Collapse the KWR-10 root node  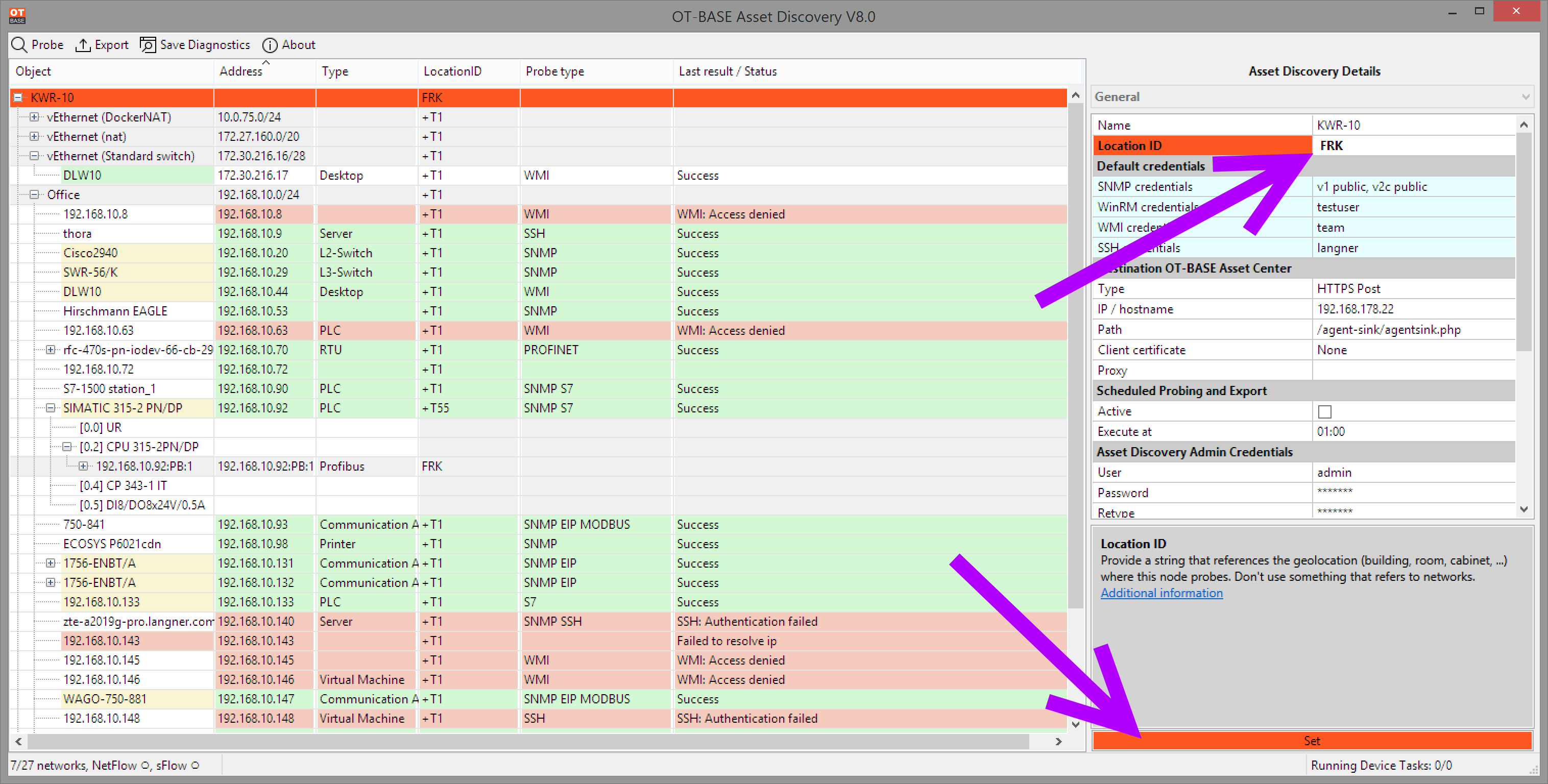[x=18, y=97]
